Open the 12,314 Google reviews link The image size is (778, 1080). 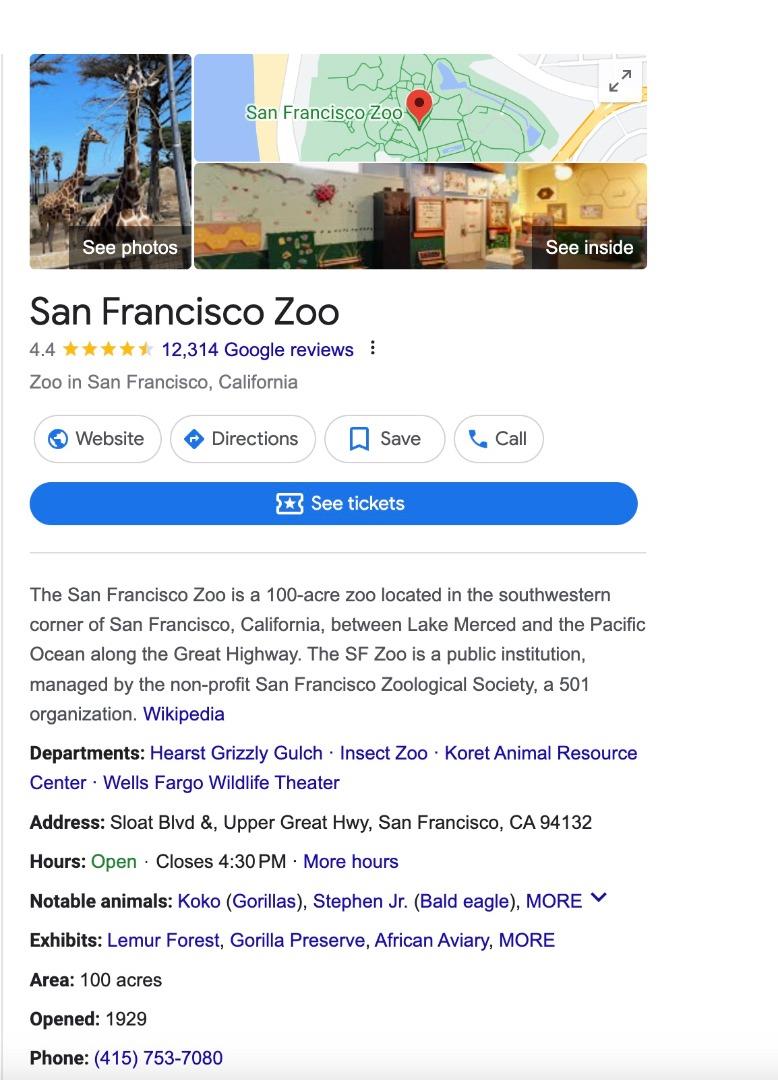pos(257,350)
